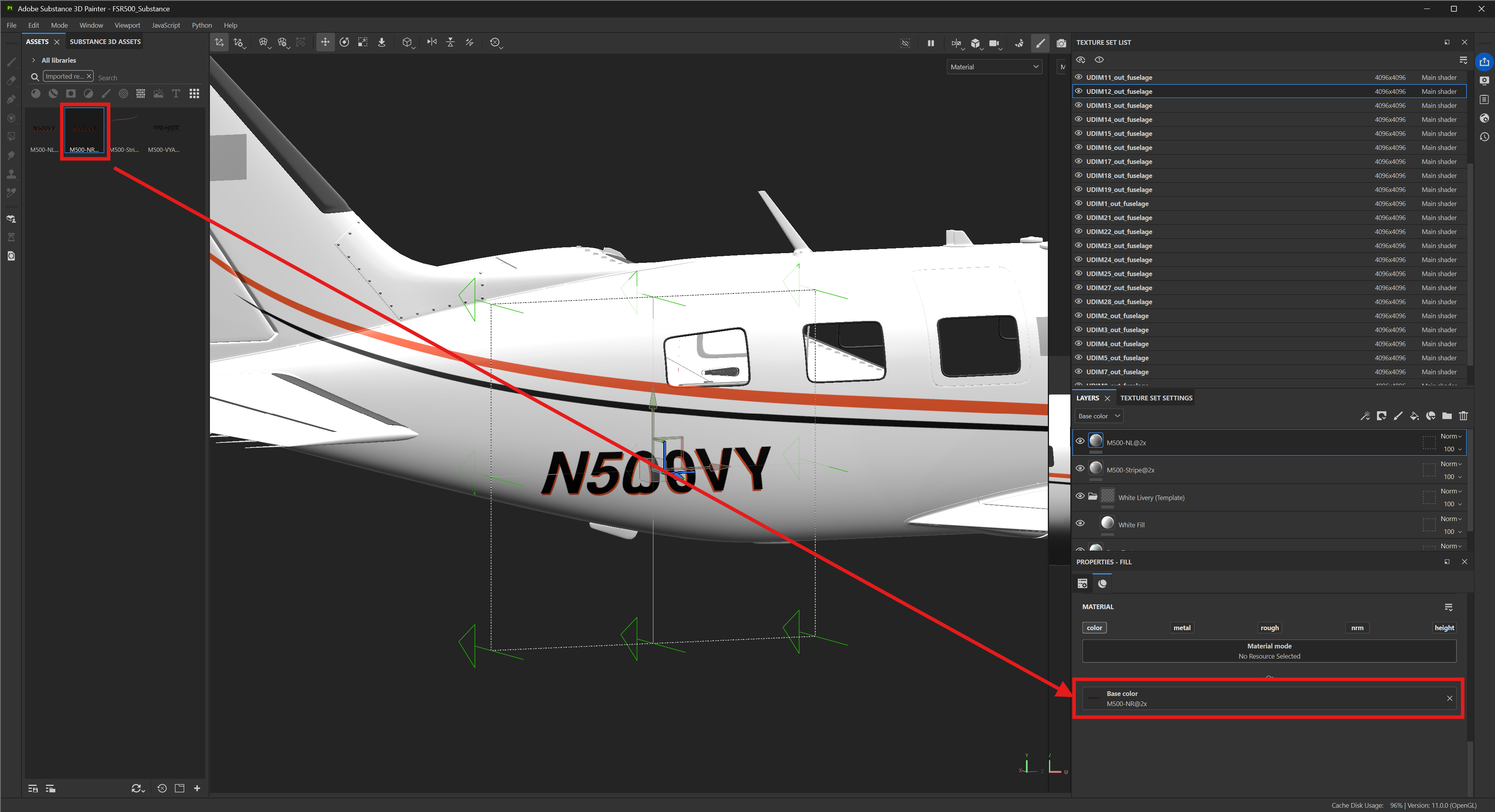The image size is (1495, 812).
Task: Click the Material mode resource button
Action: (x=1269, y=651)
